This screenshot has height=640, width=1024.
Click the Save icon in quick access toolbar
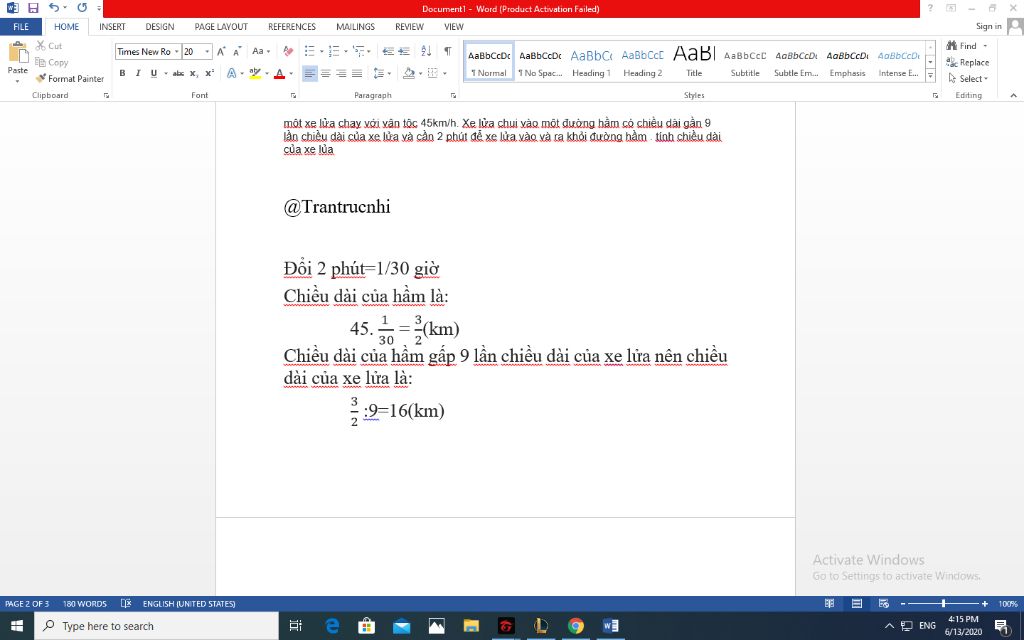(33, 8)
